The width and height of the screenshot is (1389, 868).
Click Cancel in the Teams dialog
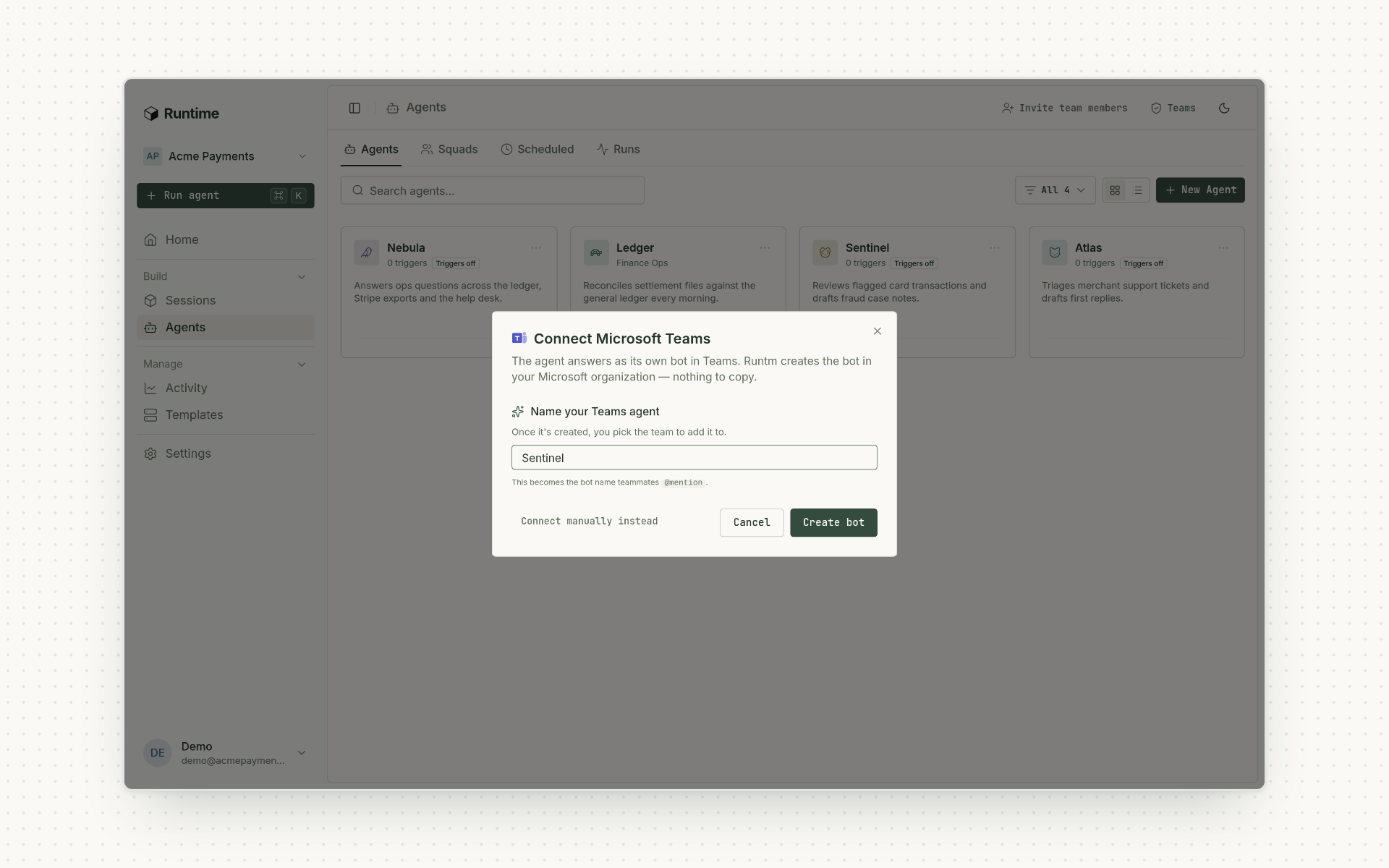click(752, 522)
